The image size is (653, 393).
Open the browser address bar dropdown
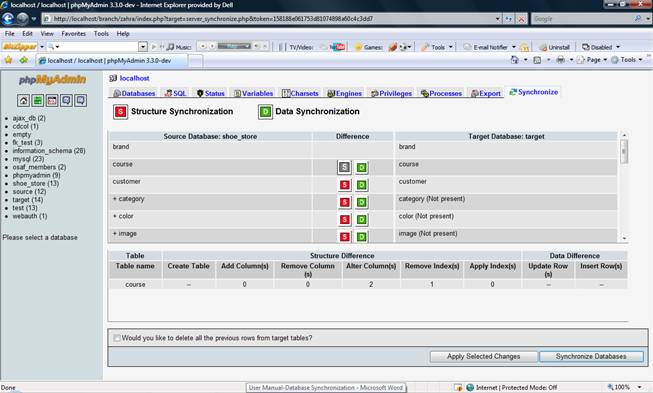[497, 19]
